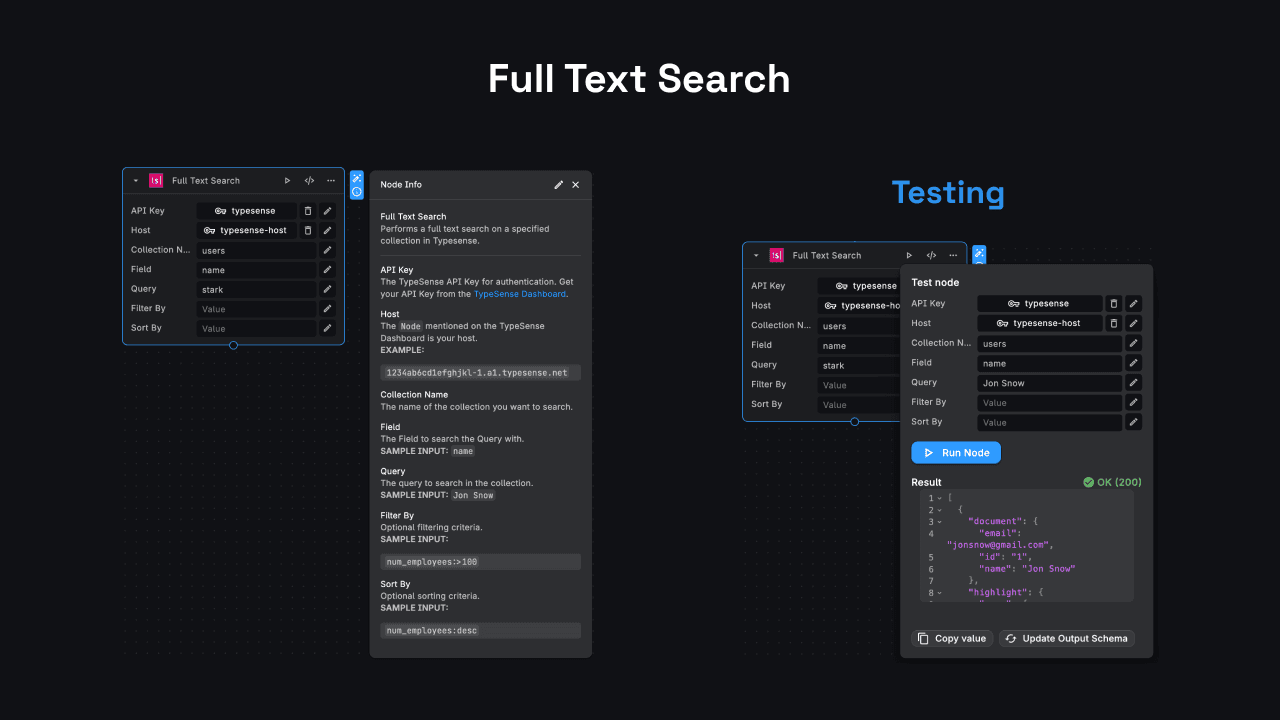
Task: Click the Query input showing Jon Snow
Action: (1049, 383)
